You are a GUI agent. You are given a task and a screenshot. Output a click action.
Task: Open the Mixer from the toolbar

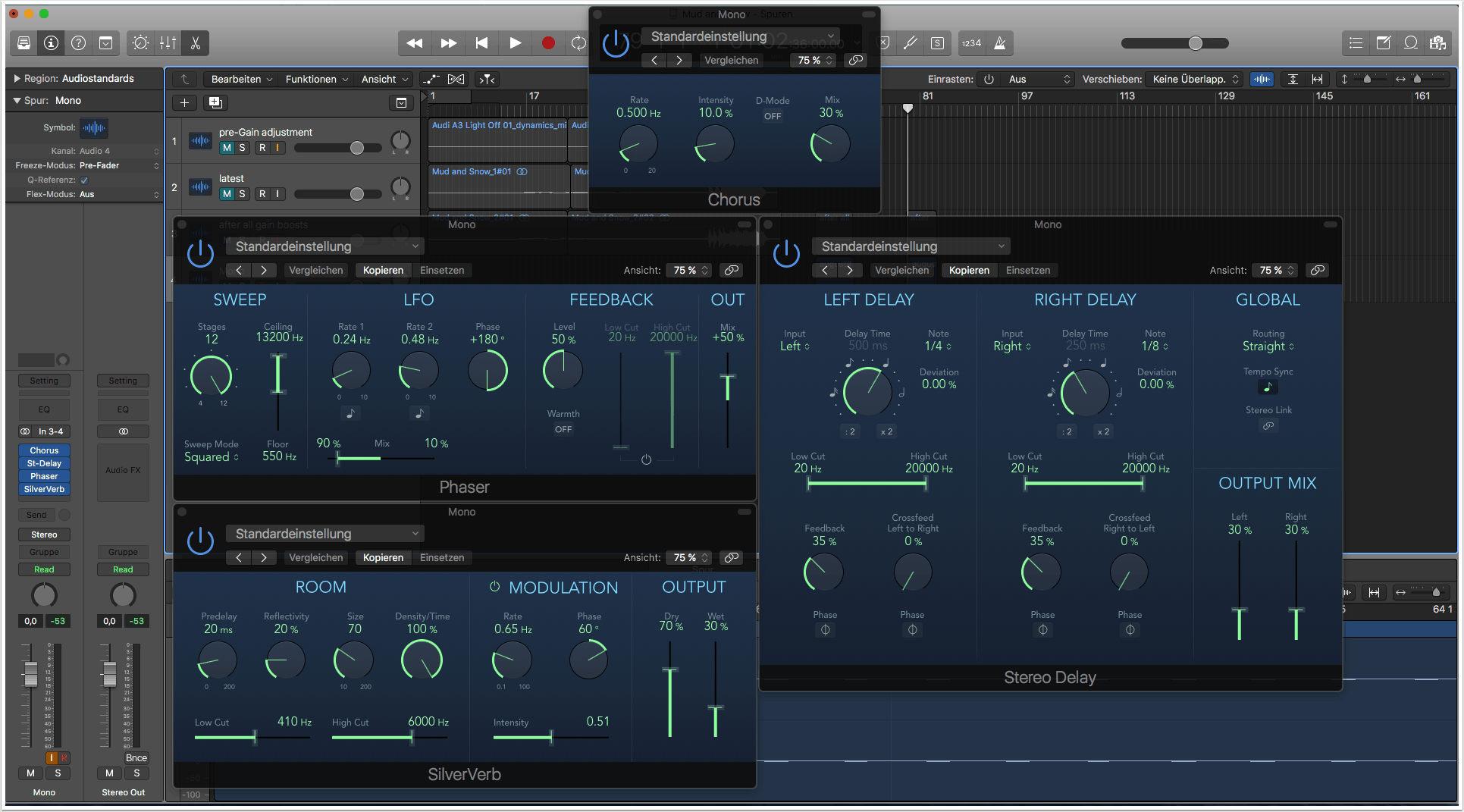point(168,43)
